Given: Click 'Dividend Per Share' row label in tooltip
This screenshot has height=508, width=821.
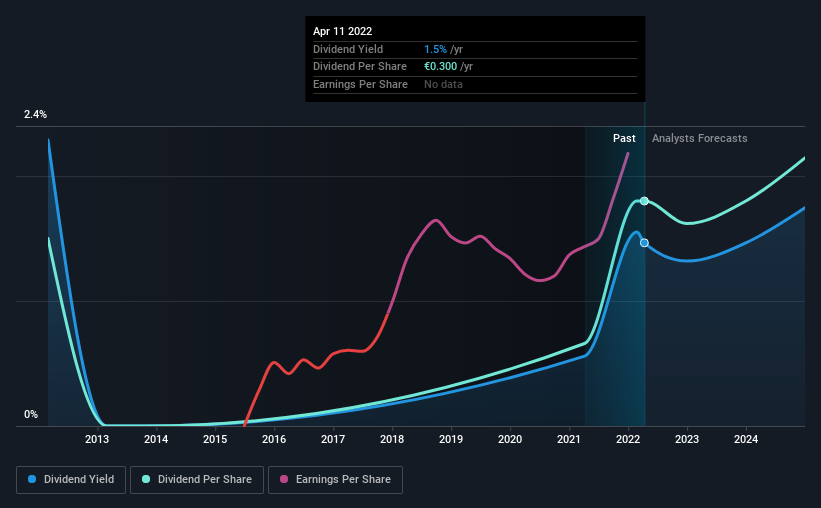Looking at the screenshot, I should coord(360,67).
